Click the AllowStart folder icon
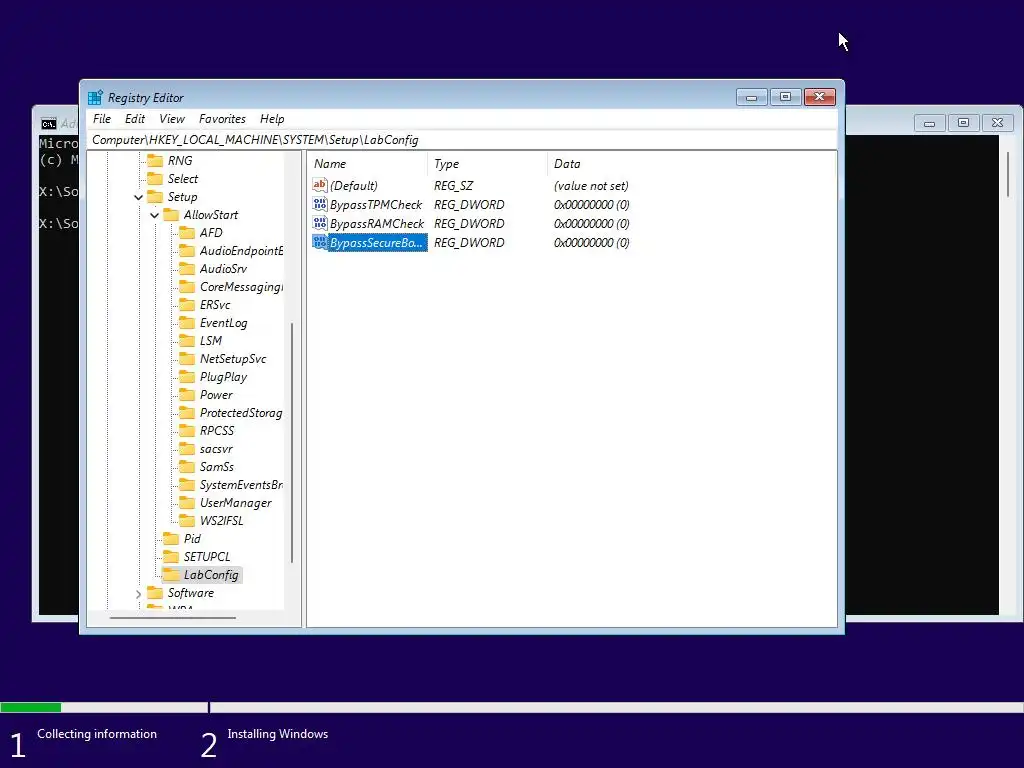The image size is (1024, 768). tap(171, 215)
